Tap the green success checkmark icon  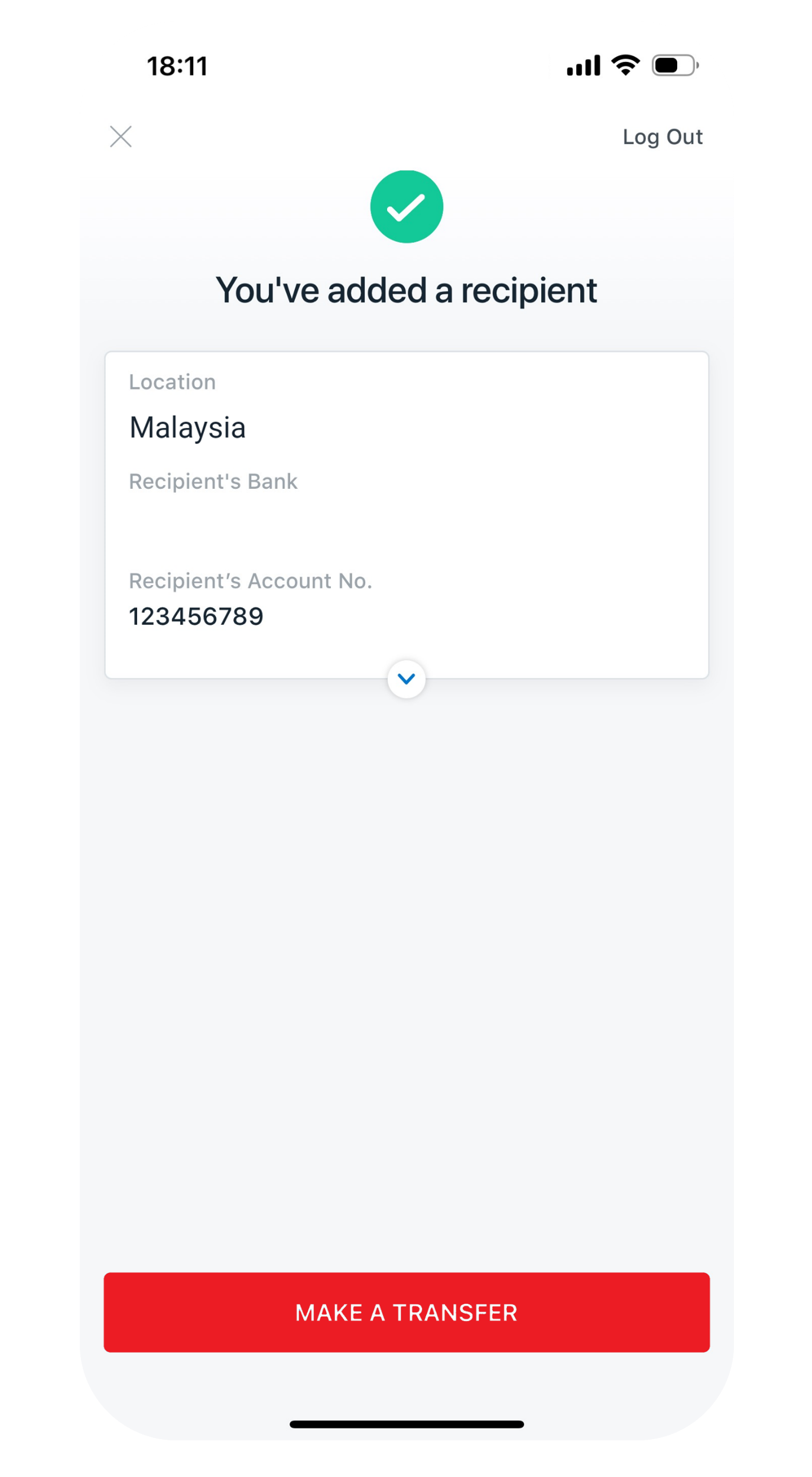[406, 206]
